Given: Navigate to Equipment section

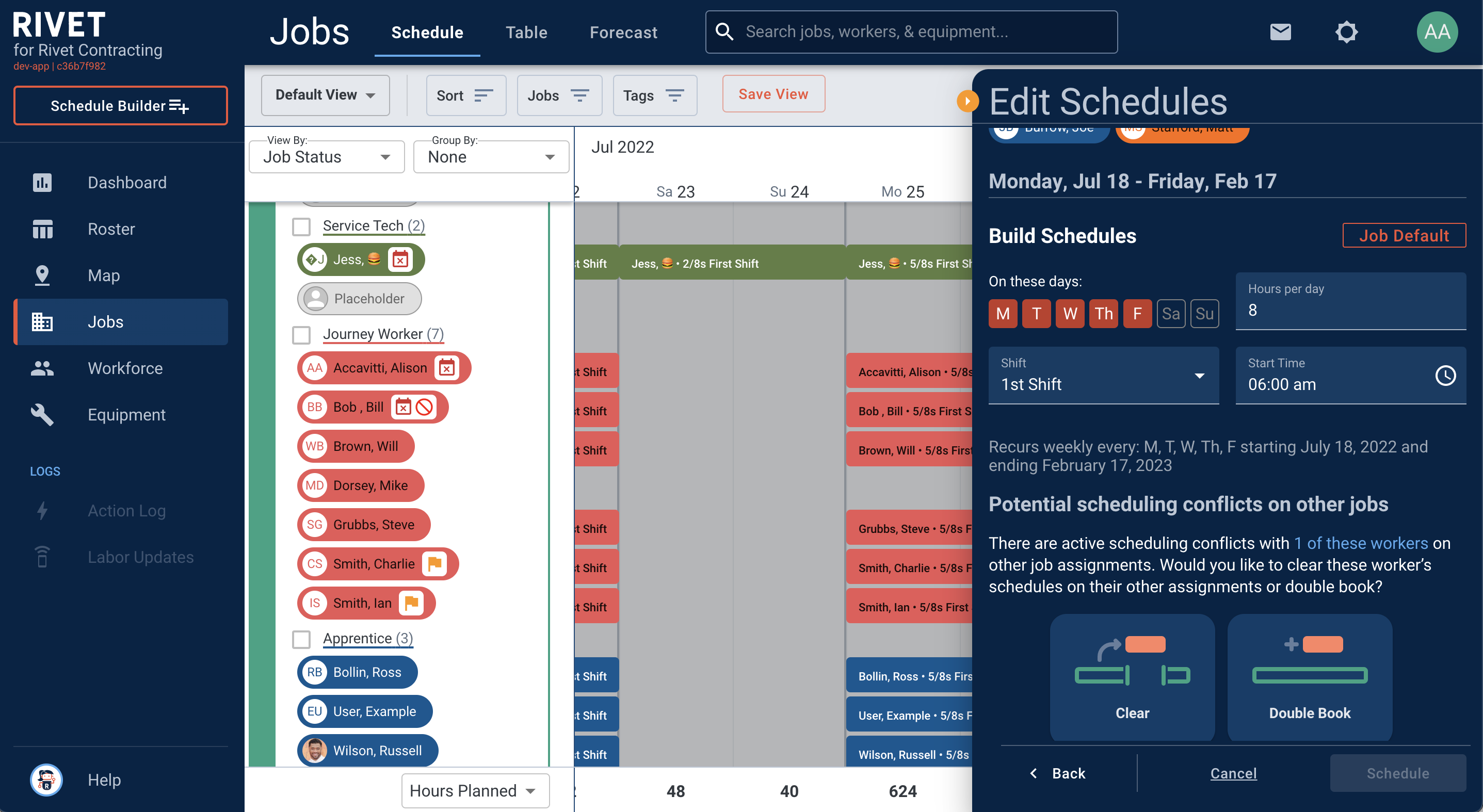Looking at the screenshot, I should coord(127,414).
